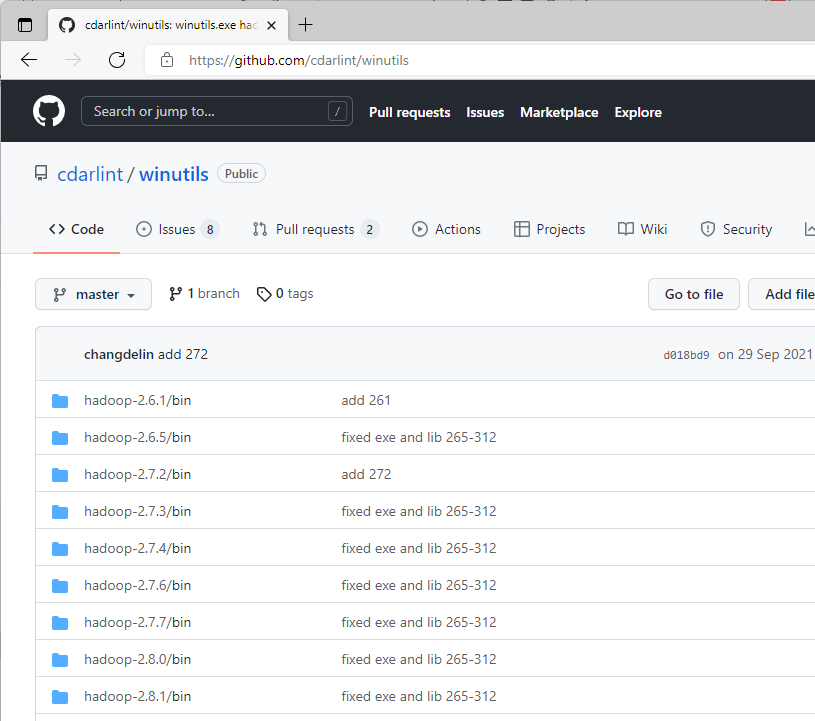This screenshot has width=815, height=721.
Task: Open the cdarlint owner link
Action: tap(90, 174)
